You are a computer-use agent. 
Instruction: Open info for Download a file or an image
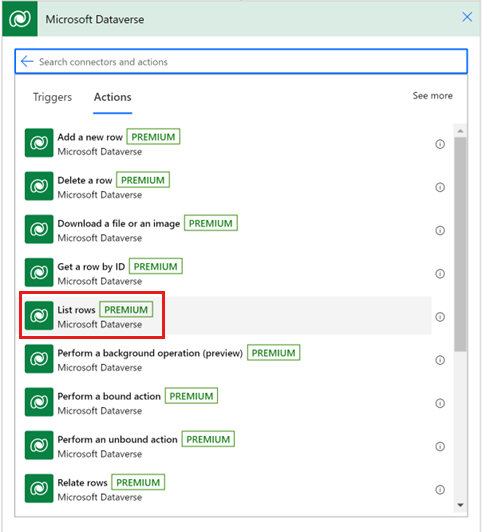pyautogui.click(x=440, y=231)
